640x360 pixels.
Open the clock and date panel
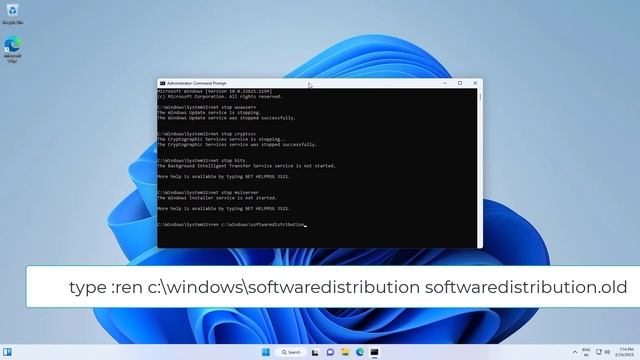[x=625, y=352]
